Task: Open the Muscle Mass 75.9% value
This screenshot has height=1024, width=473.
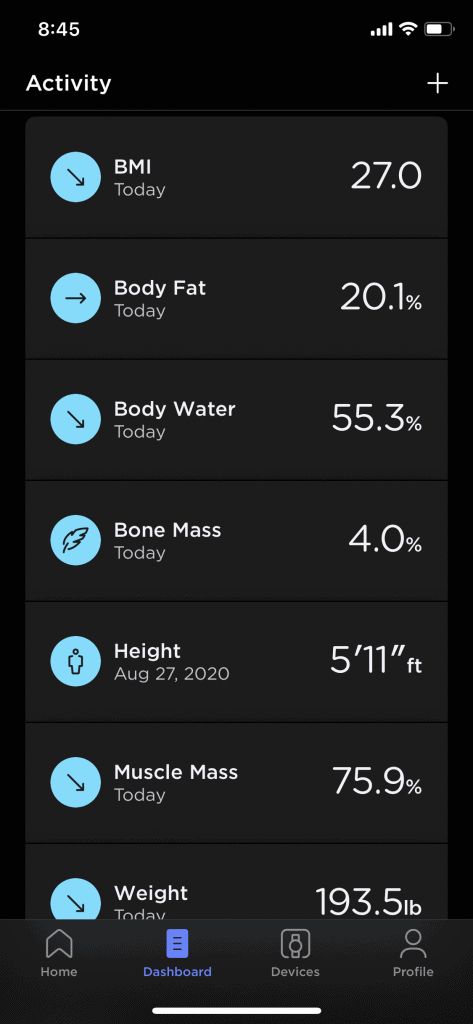Action: click(377, 782)
